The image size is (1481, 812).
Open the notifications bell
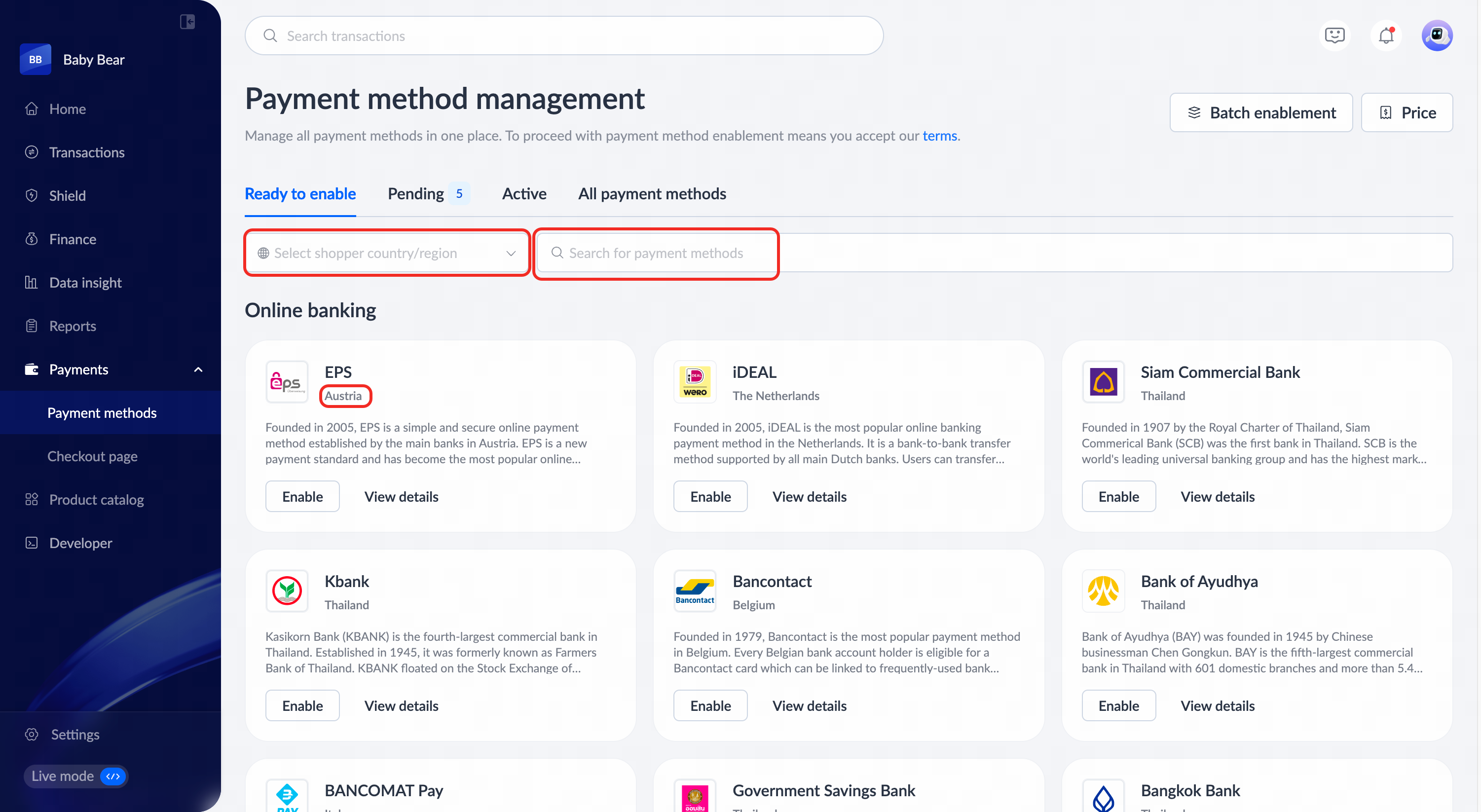pos(1386,36)
